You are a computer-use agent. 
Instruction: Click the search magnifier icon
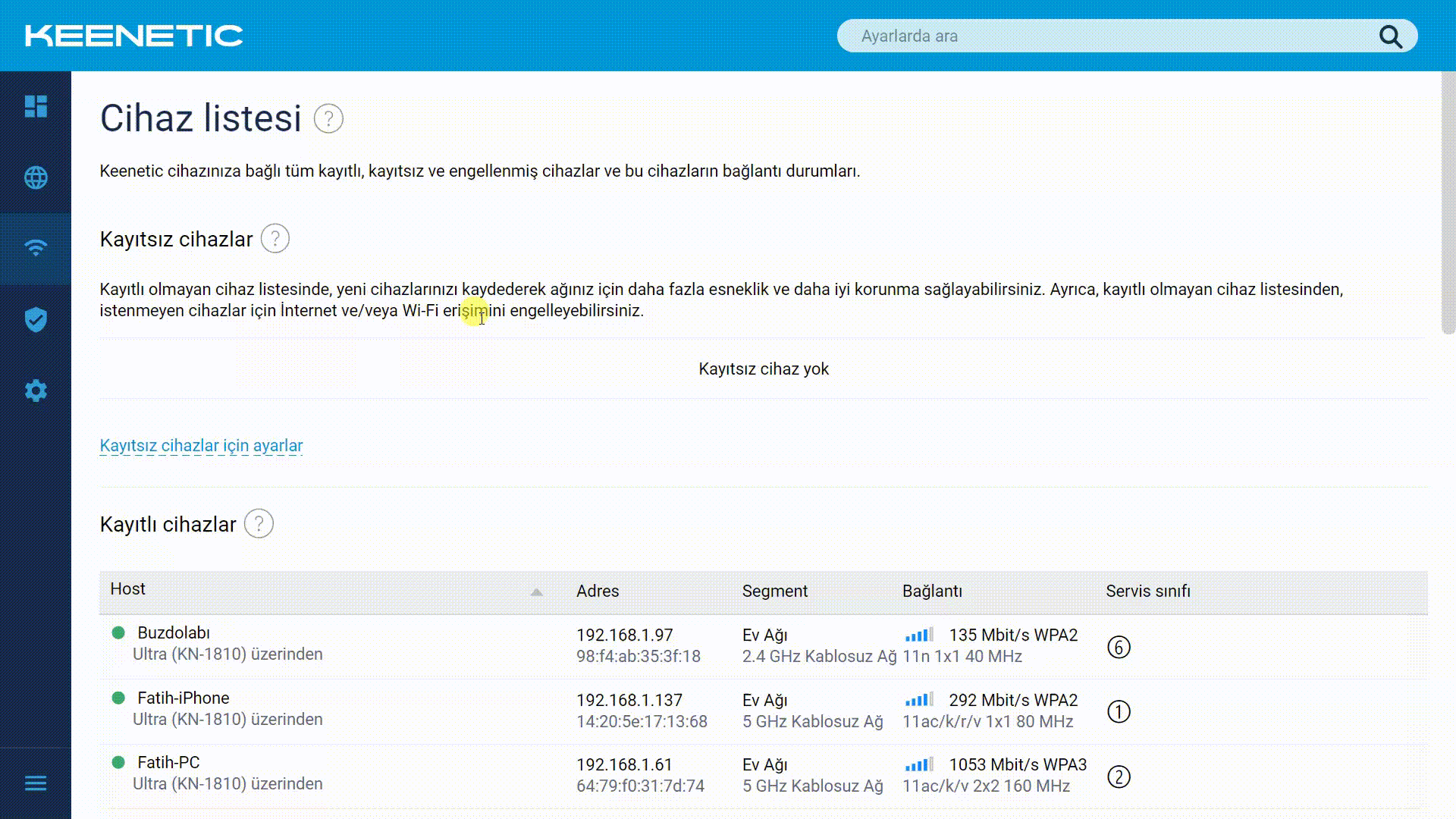pyautogui.click(x=1390, y=36)
